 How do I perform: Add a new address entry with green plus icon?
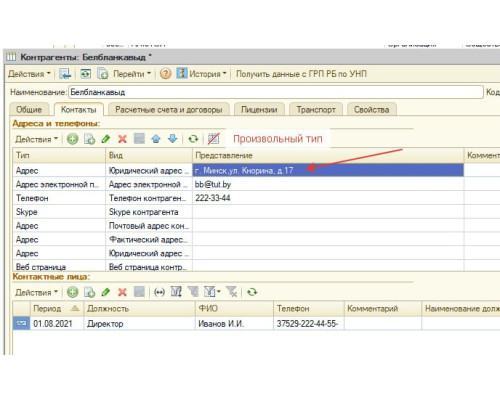pos(72,139)
